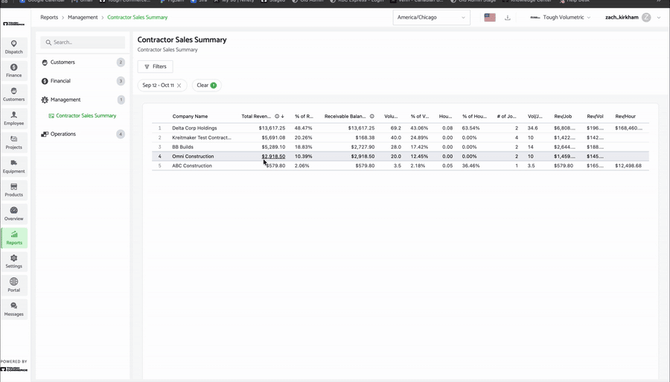The height and width of the screenshot is (382, 670).
Task: Click the company logo at top left
Action: [14, 24]
